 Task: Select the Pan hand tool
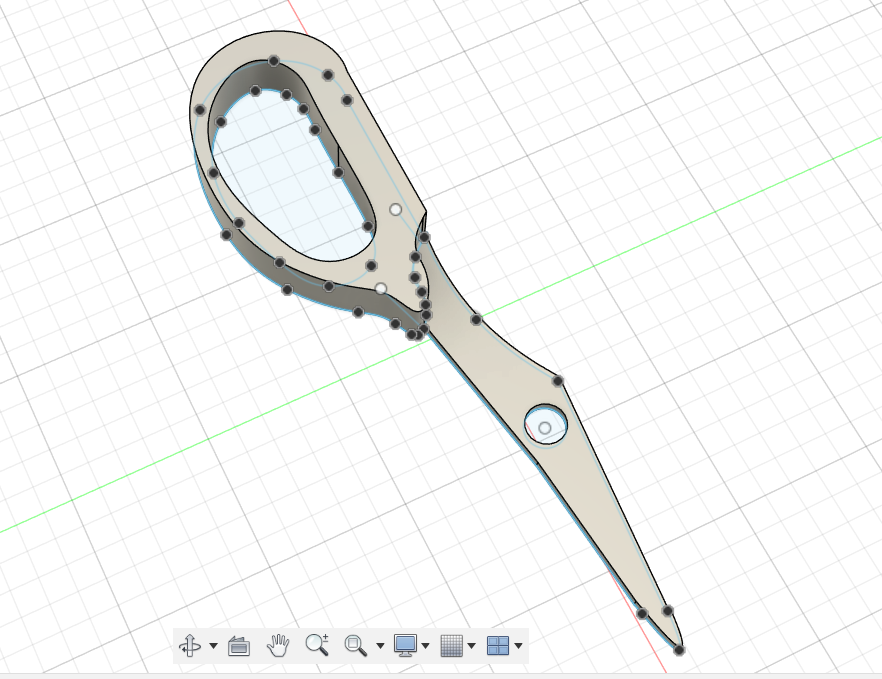point(278,645)
